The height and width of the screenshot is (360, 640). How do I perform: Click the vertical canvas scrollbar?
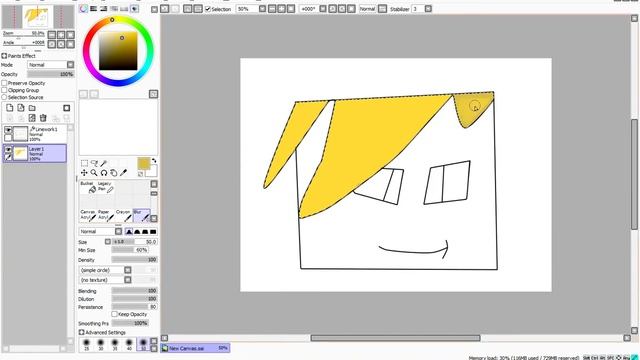click(634, 174)
